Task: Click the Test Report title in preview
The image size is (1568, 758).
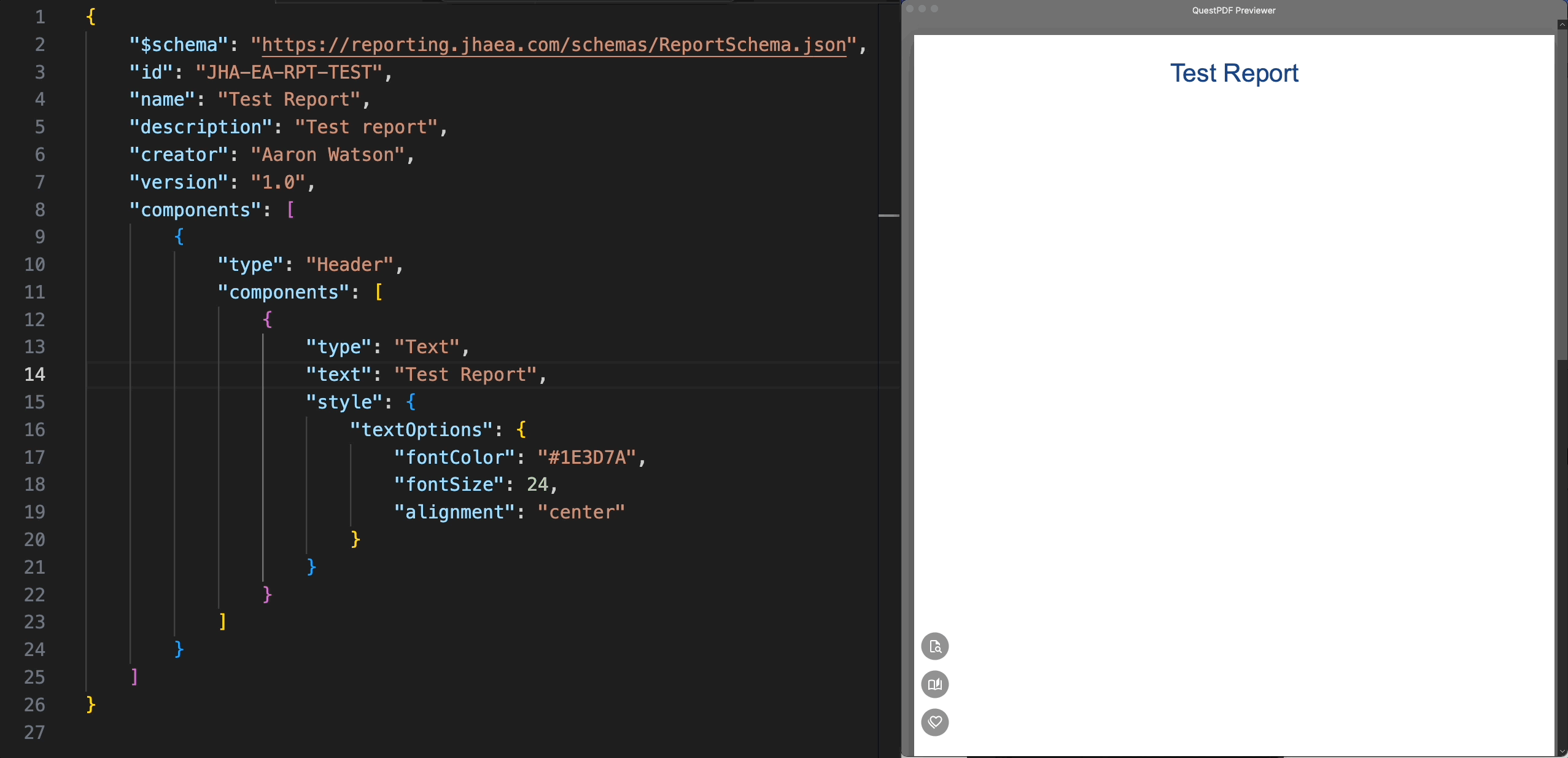Action: point(1234,73)
